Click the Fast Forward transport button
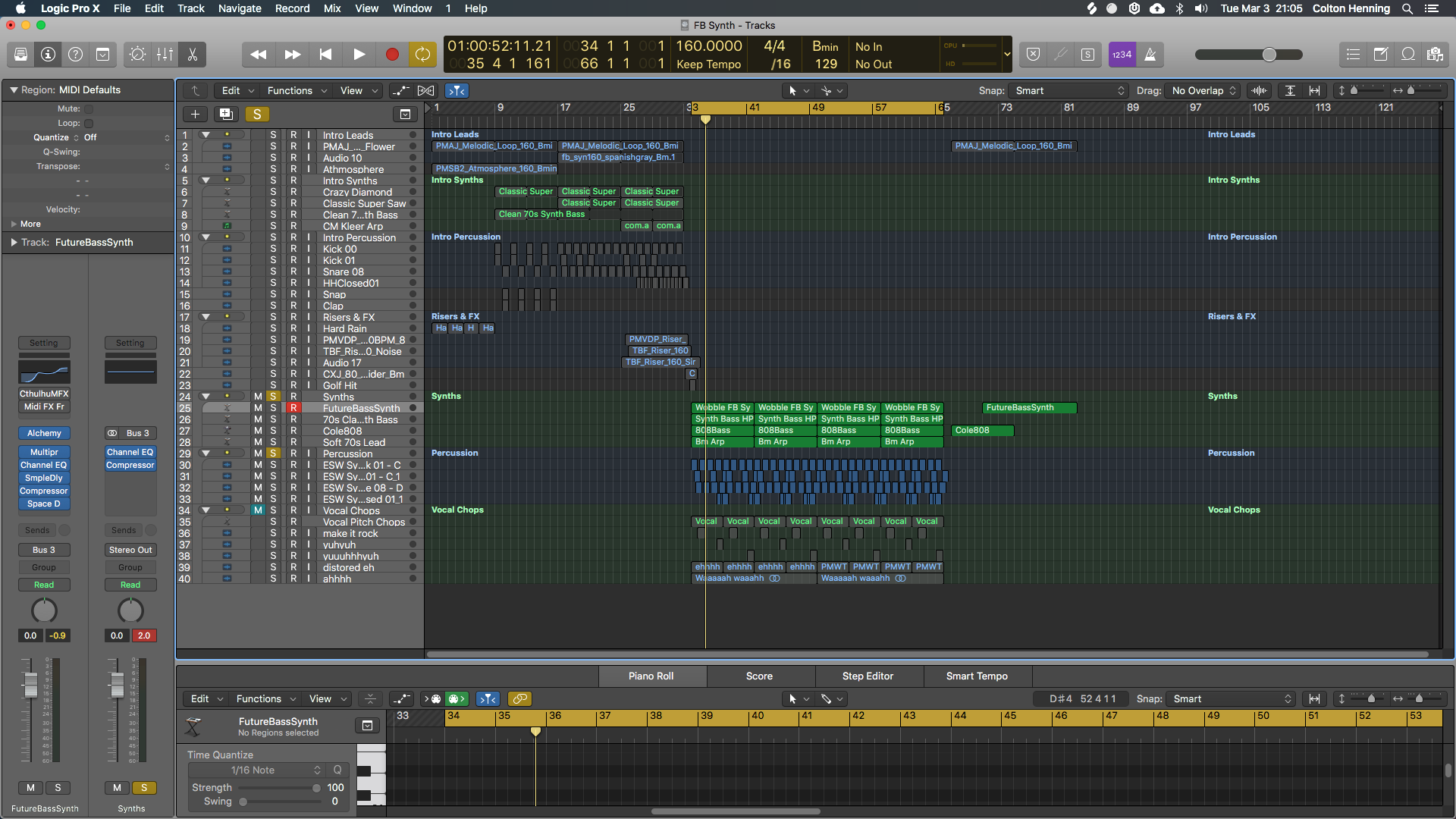The image size is (1456, 819). [x=292, y=55]
